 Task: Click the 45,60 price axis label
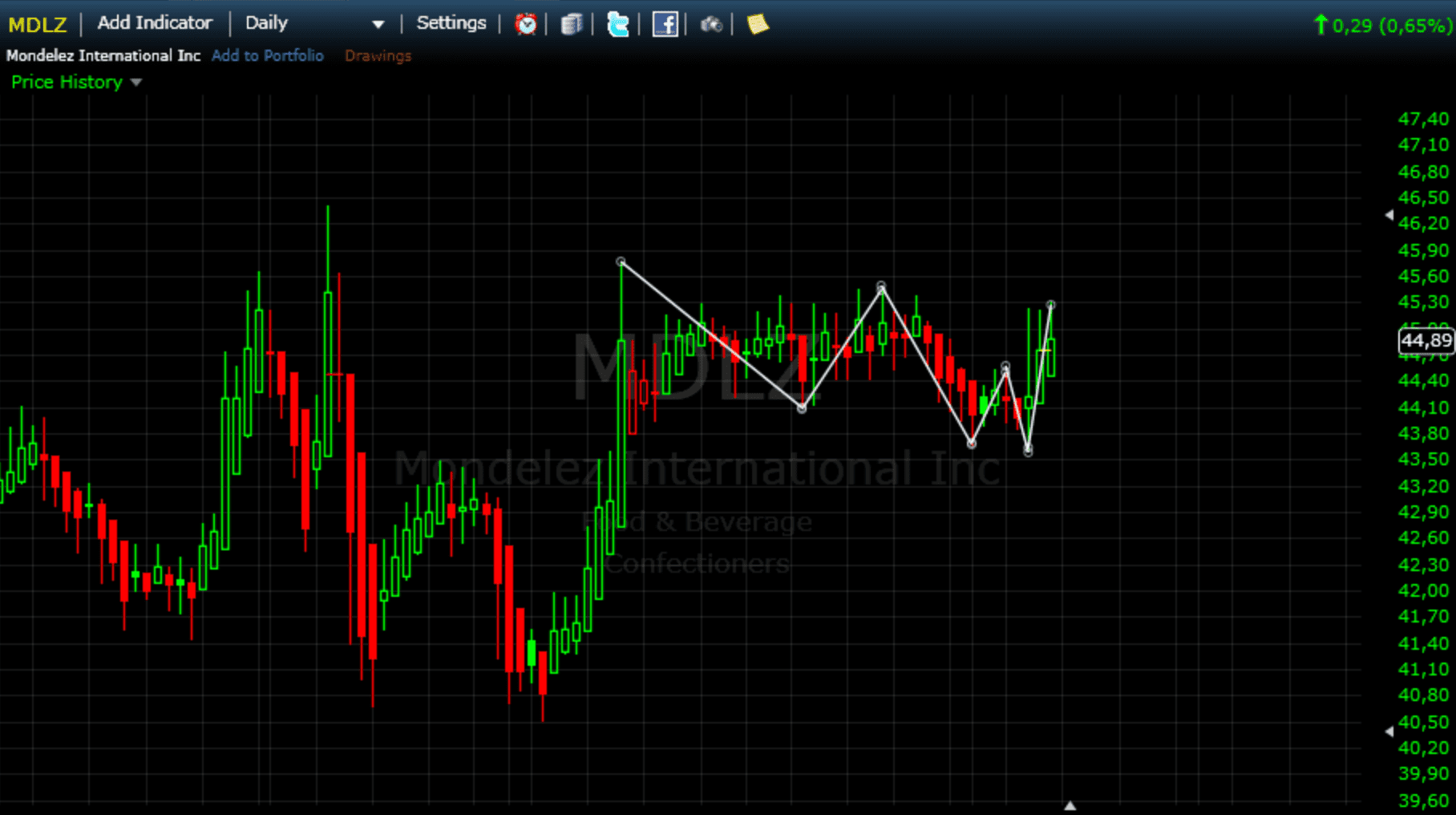(x=1423, y=276)
